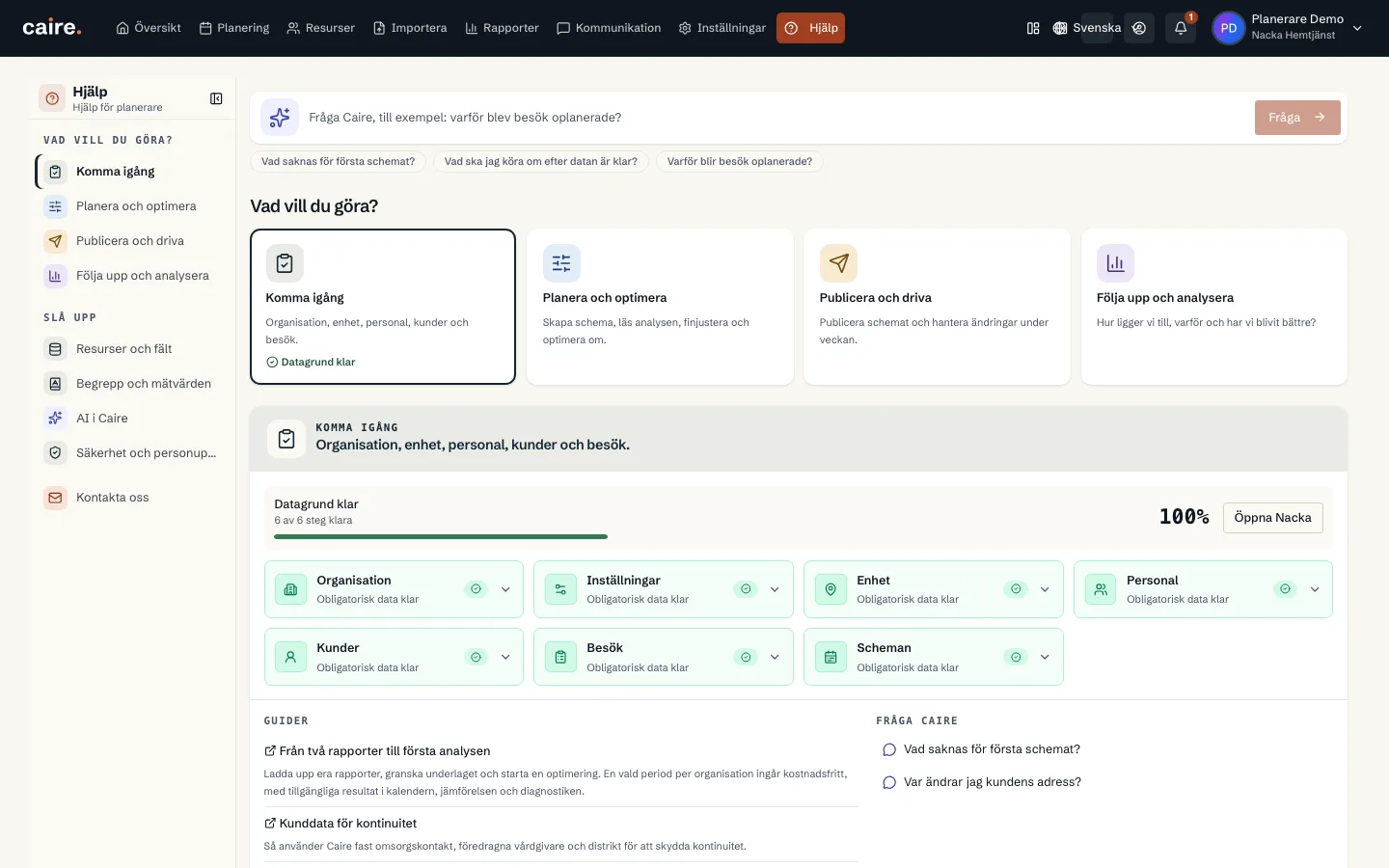Click the icon right of Svenska
The width and height of the screenshot is (1389, 868).
tap(1139, 28)
